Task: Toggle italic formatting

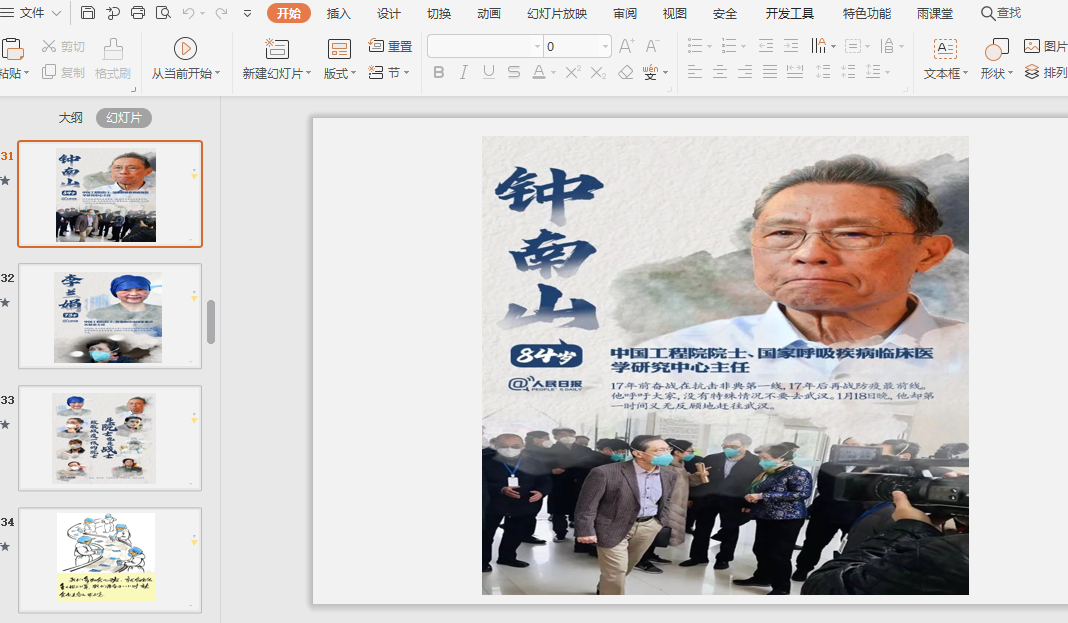Action: (x=463, y=72)
